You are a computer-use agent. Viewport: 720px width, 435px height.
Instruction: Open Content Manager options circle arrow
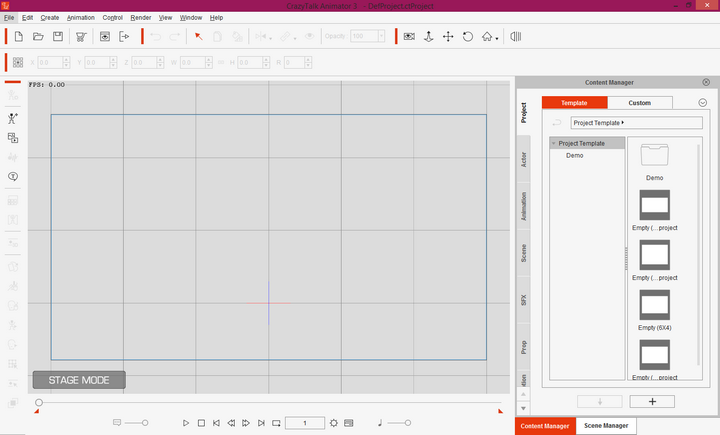703,102
